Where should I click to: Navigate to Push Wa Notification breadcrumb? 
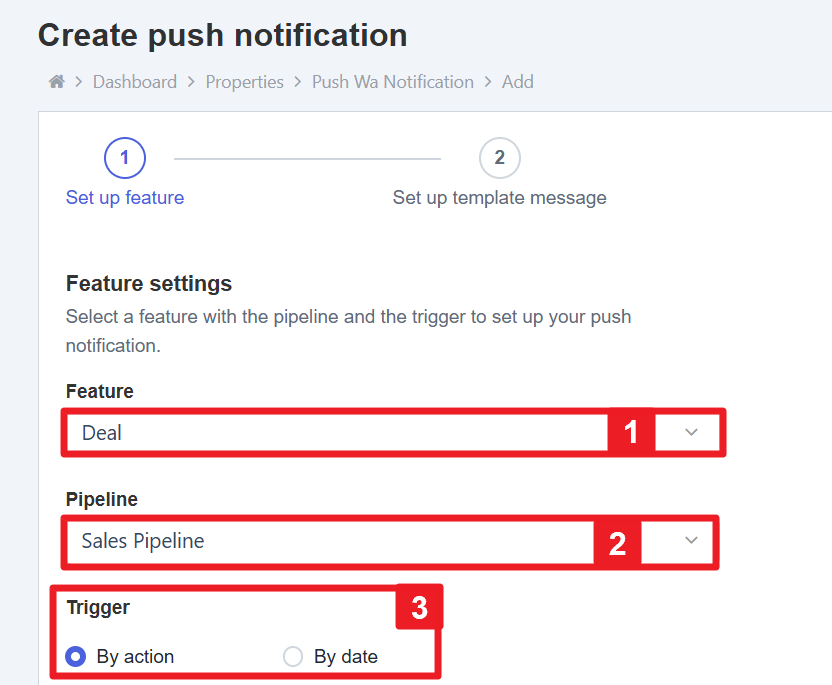point(393,82)
